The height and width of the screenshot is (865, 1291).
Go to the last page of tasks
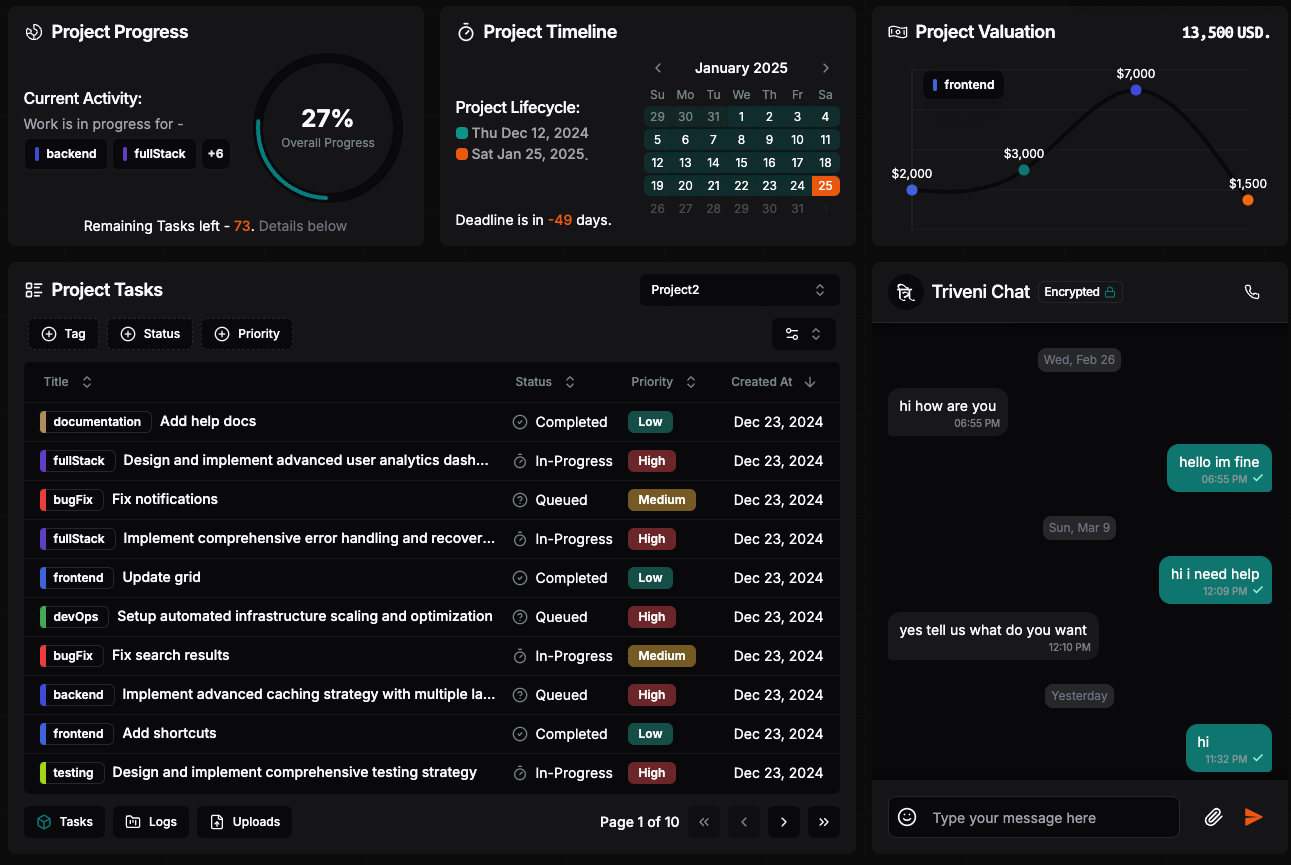pyautogui.click(x=823, y=822)
